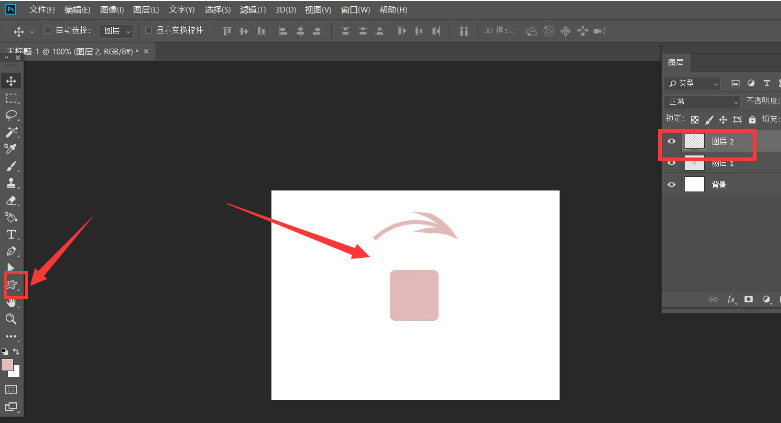Open the 选择(S) menu

[218, 9]
